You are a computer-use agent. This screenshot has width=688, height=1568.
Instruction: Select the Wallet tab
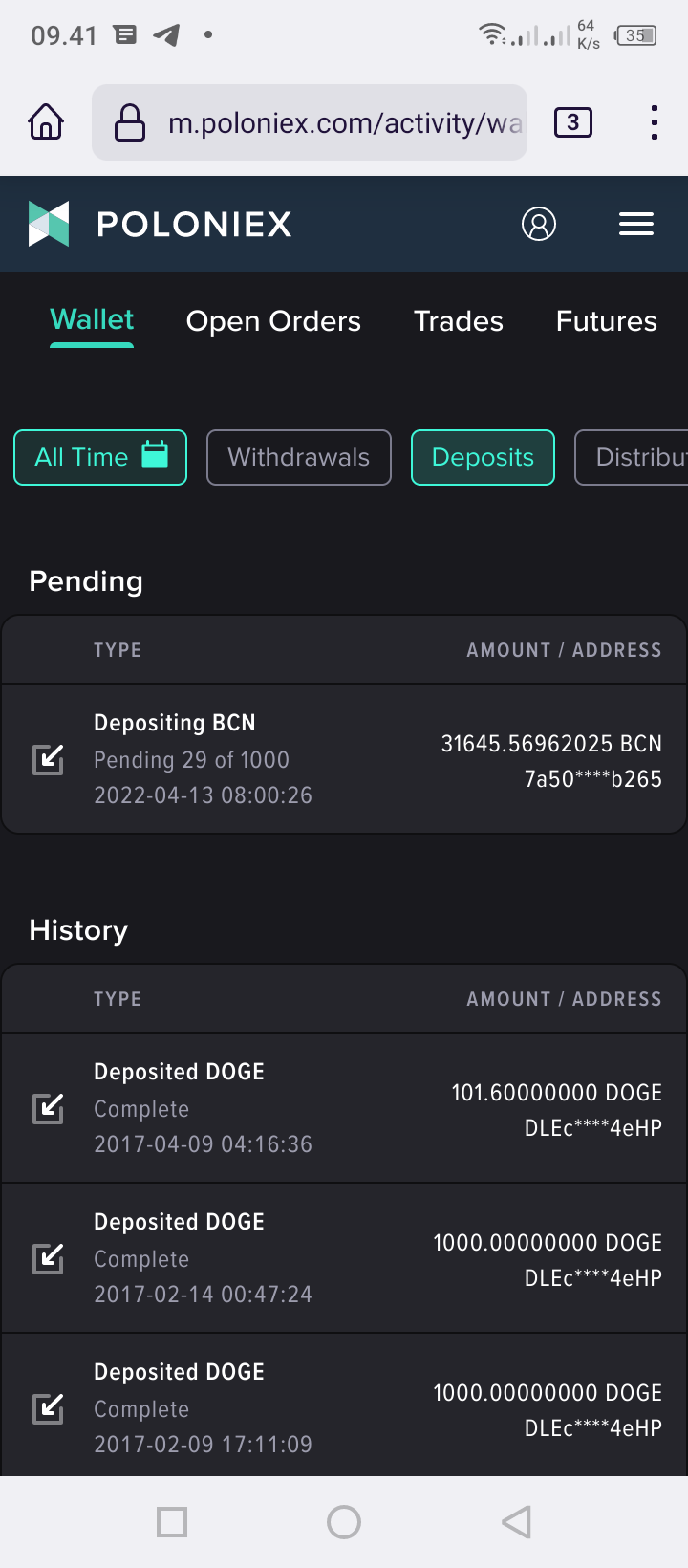tap(92, 319)
